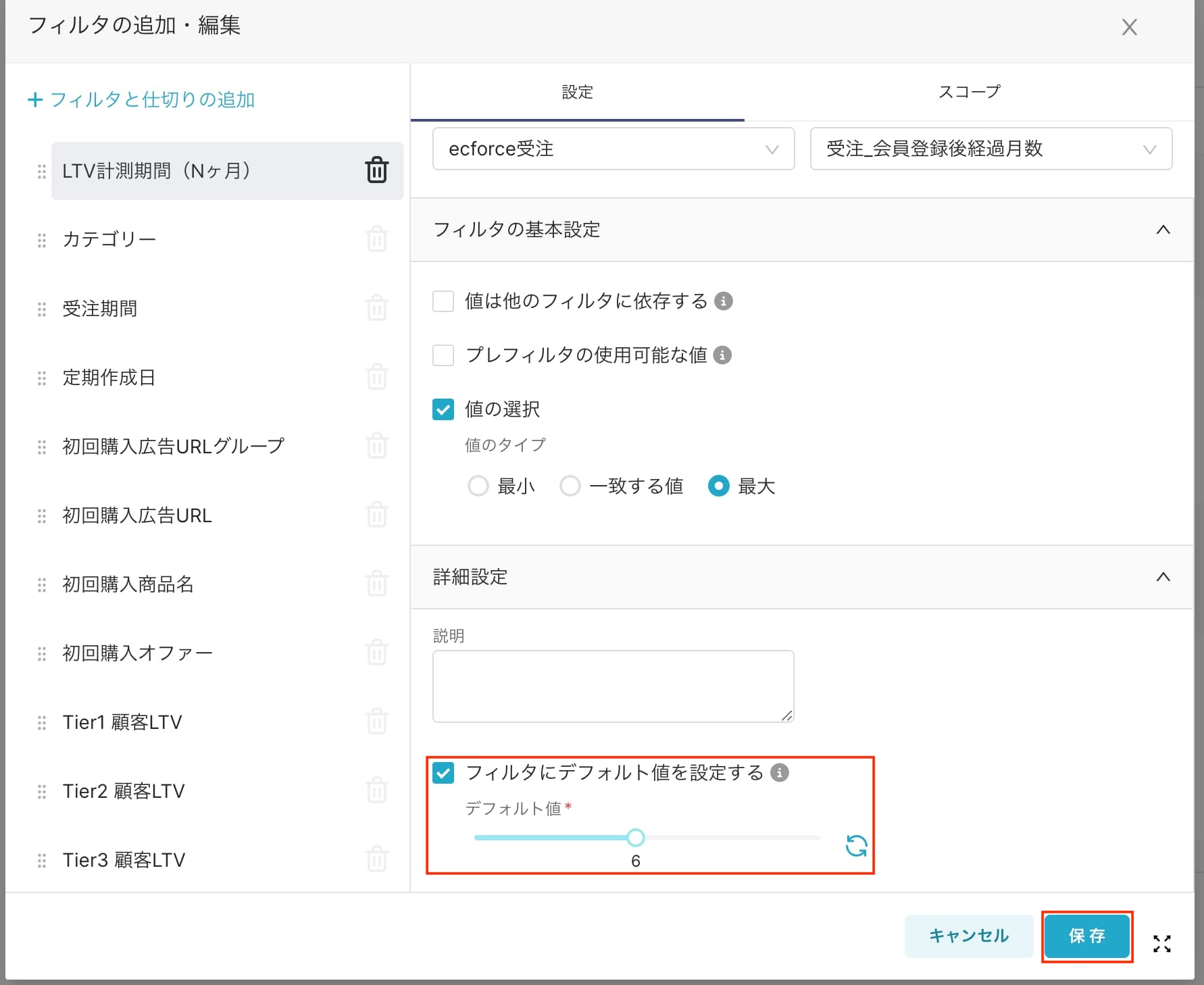Click info icon after フィルタにデフォルト値を設定する
This screenshot has width=1204, height=985.
780,772
